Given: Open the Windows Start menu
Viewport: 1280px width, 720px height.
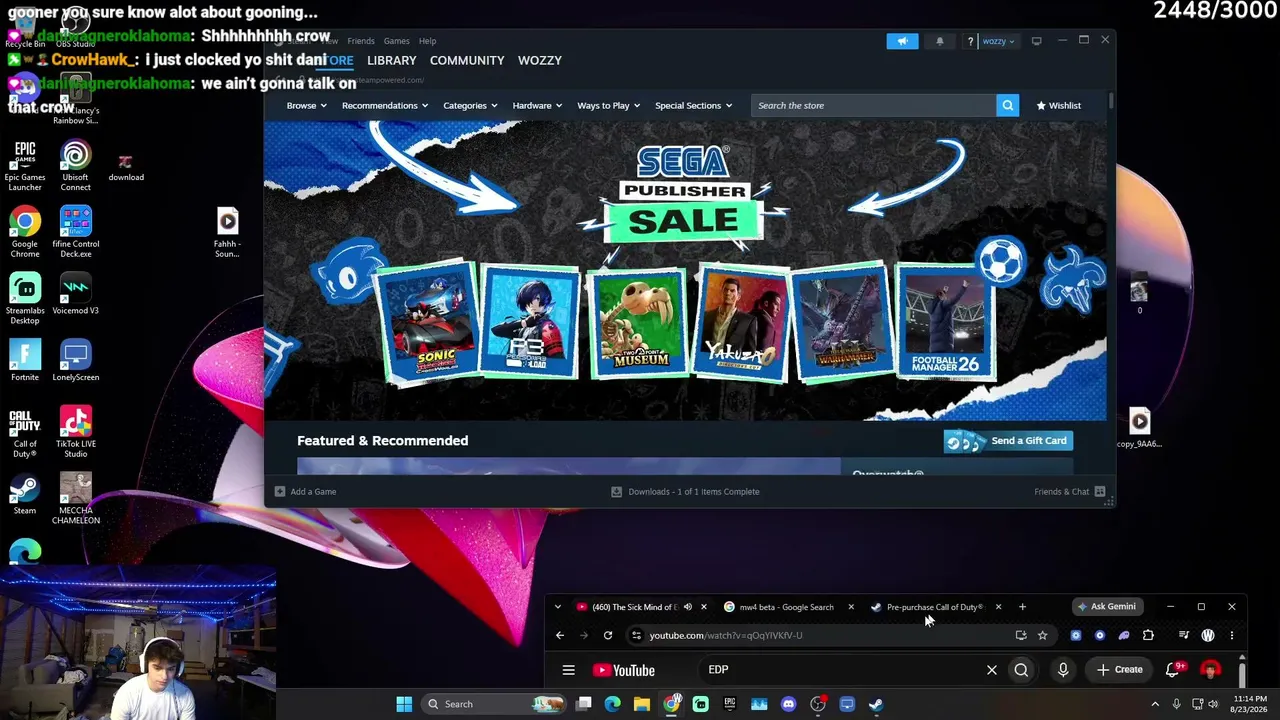Looking at the screenshot, I should click(x=404, y=704).
